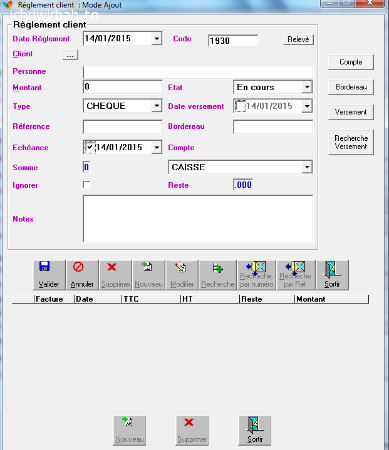
Task: Click the bottom Supprimer red X button
Action: tap(192, 431)
